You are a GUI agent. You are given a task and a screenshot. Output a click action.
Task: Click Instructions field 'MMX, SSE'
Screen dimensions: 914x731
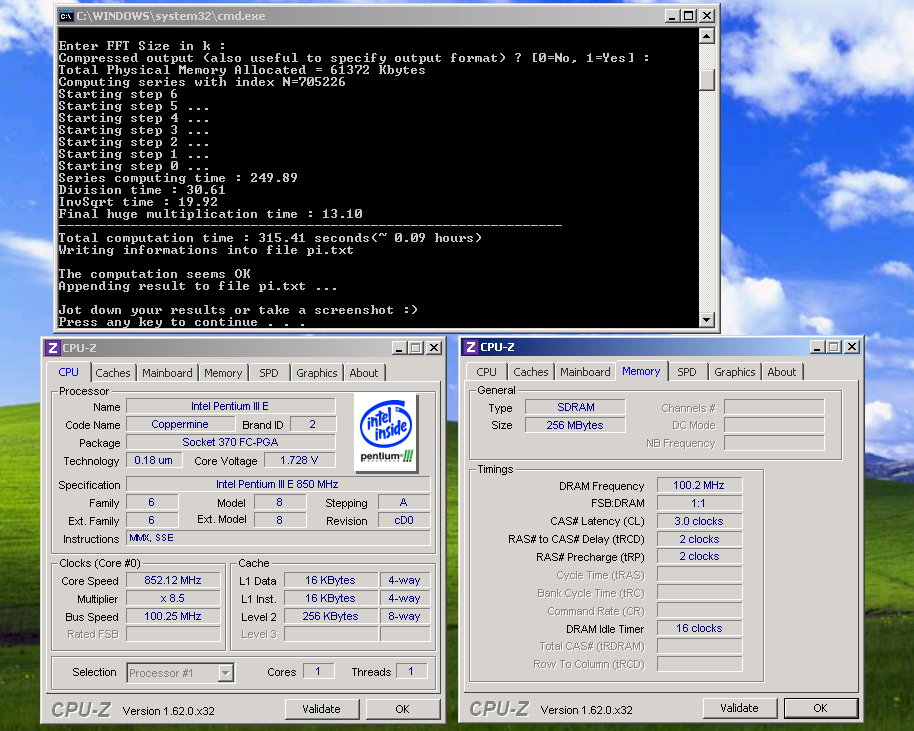pos(279,537)
